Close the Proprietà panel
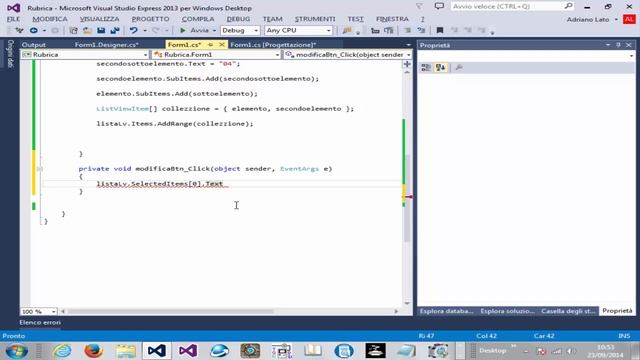Screen dimensions: 640x360 tap(629, 45)
